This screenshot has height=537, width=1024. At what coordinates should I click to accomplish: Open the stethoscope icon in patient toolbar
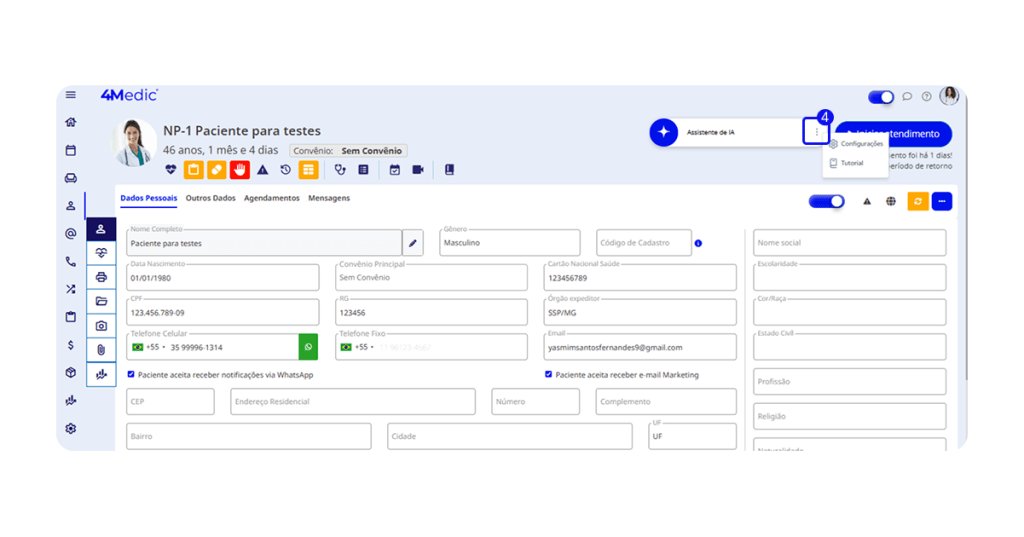pos(341,170)
